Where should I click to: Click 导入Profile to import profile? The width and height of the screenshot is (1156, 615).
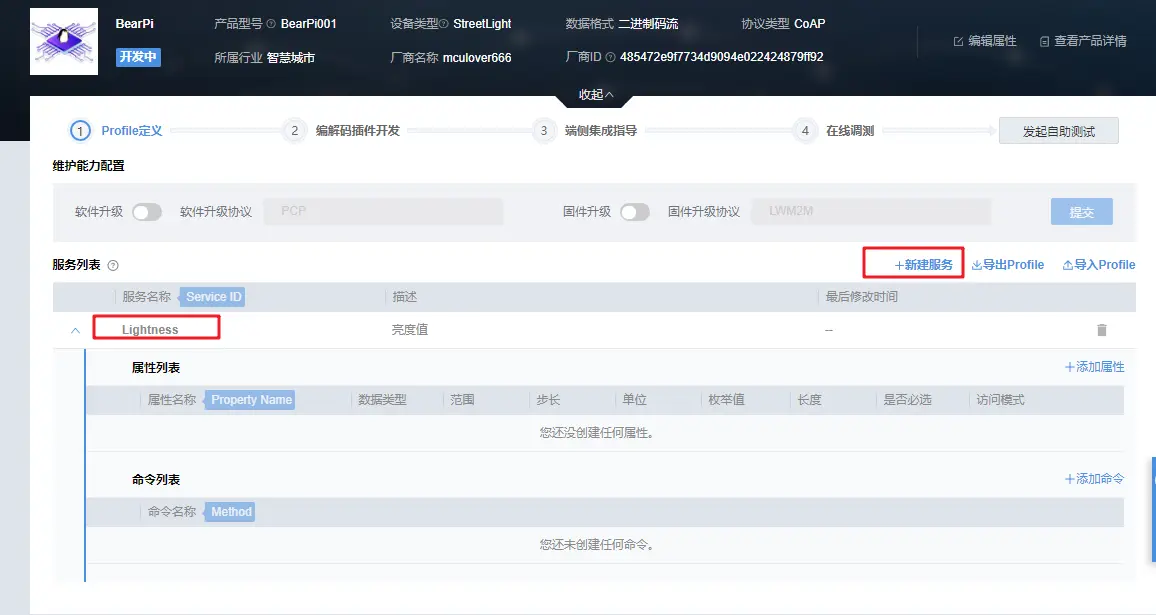pos(1098,265)
